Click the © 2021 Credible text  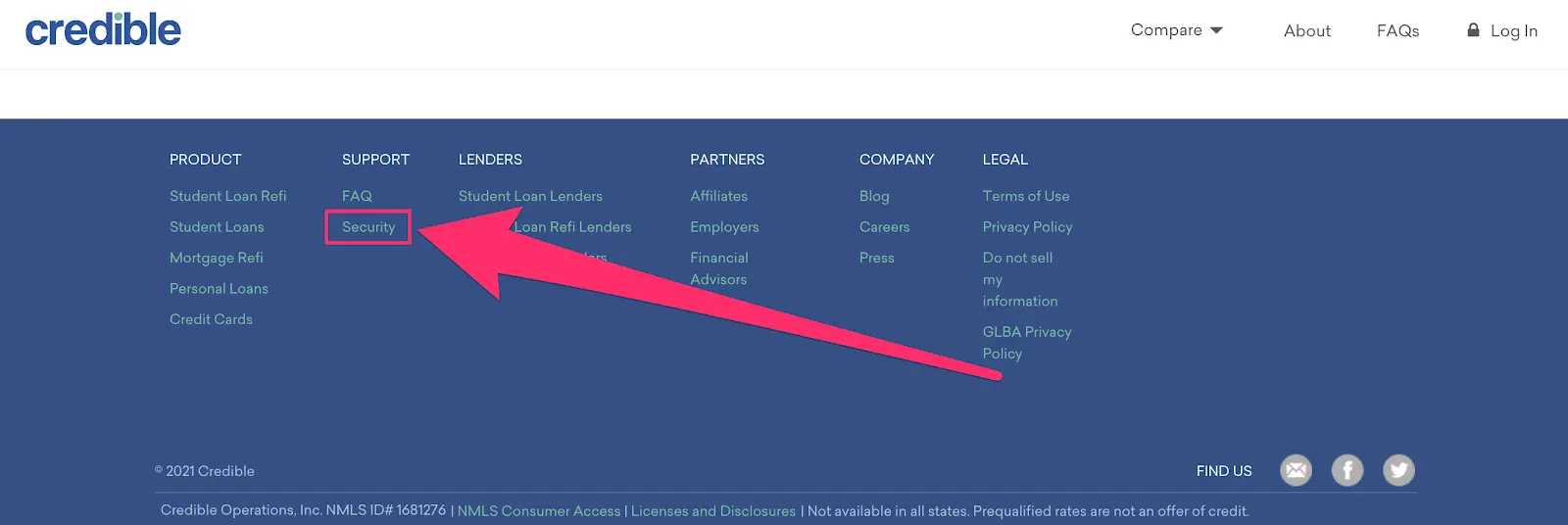coord(205,471)
